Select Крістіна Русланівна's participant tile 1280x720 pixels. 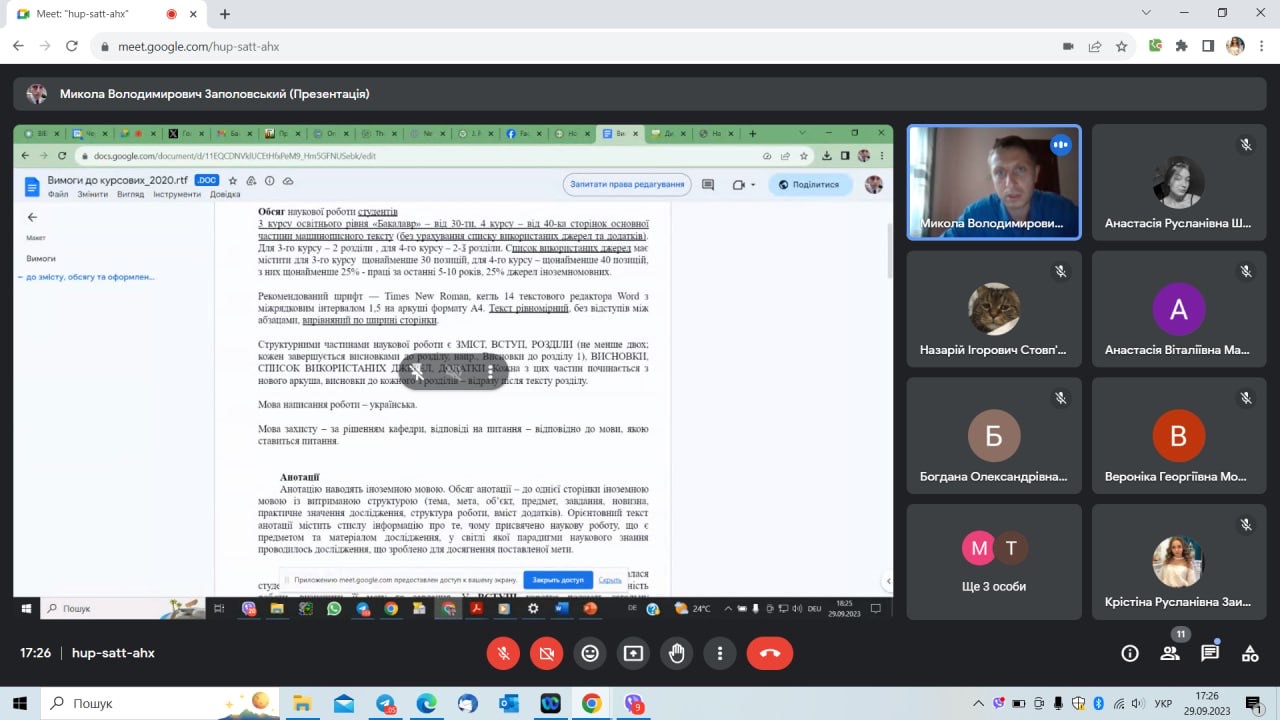pos(1178,562)
